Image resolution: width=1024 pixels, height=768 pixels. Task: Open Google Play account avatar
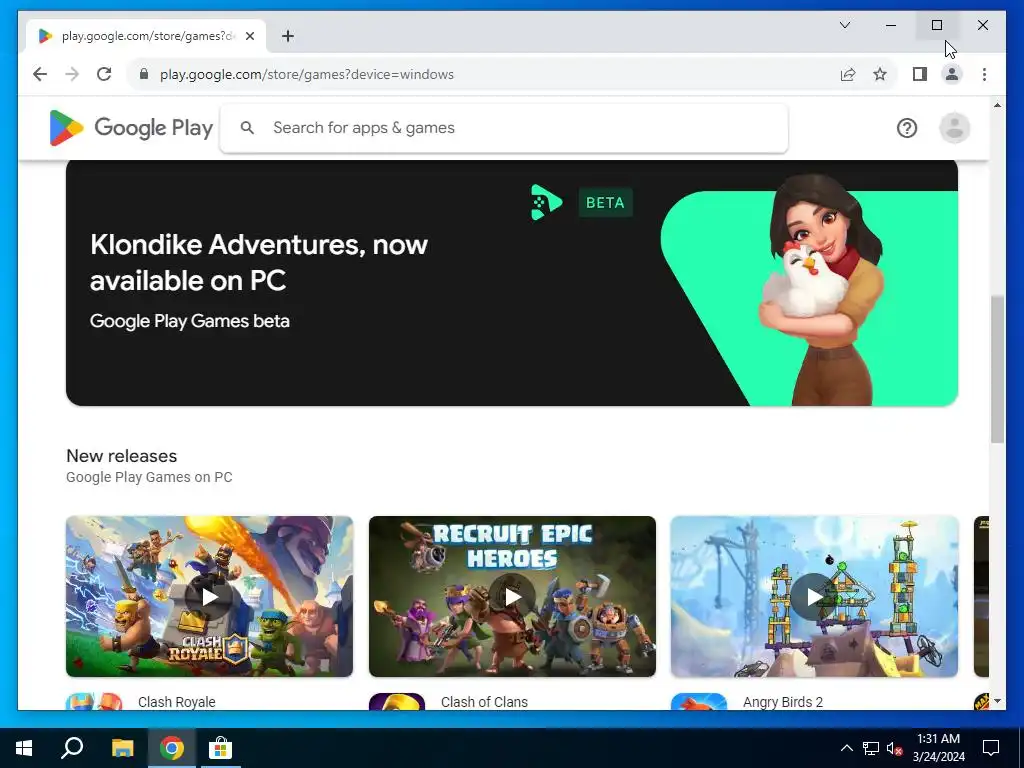(x=954, y=128)
